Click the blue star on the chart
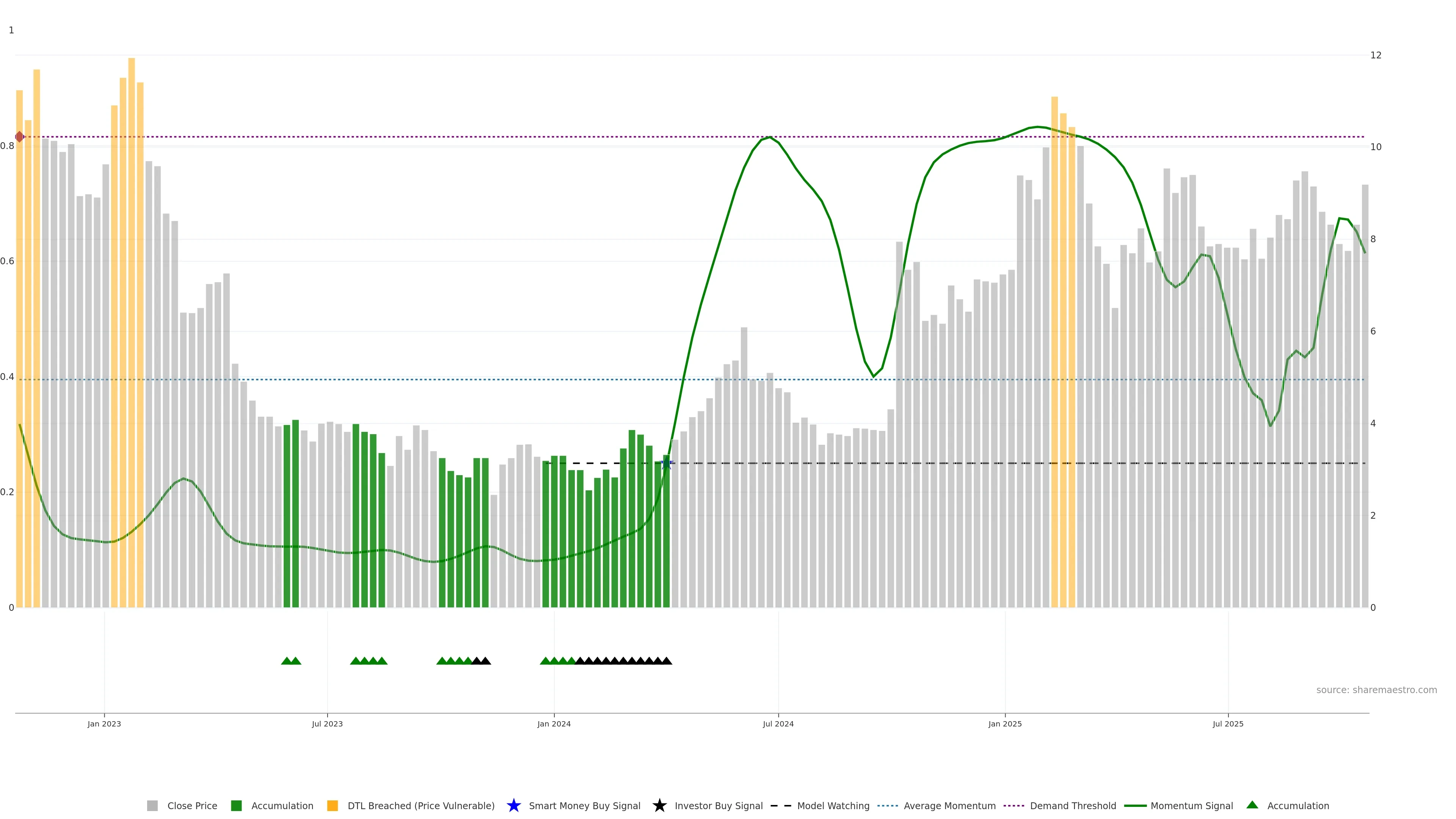 [x=667, y=463]
